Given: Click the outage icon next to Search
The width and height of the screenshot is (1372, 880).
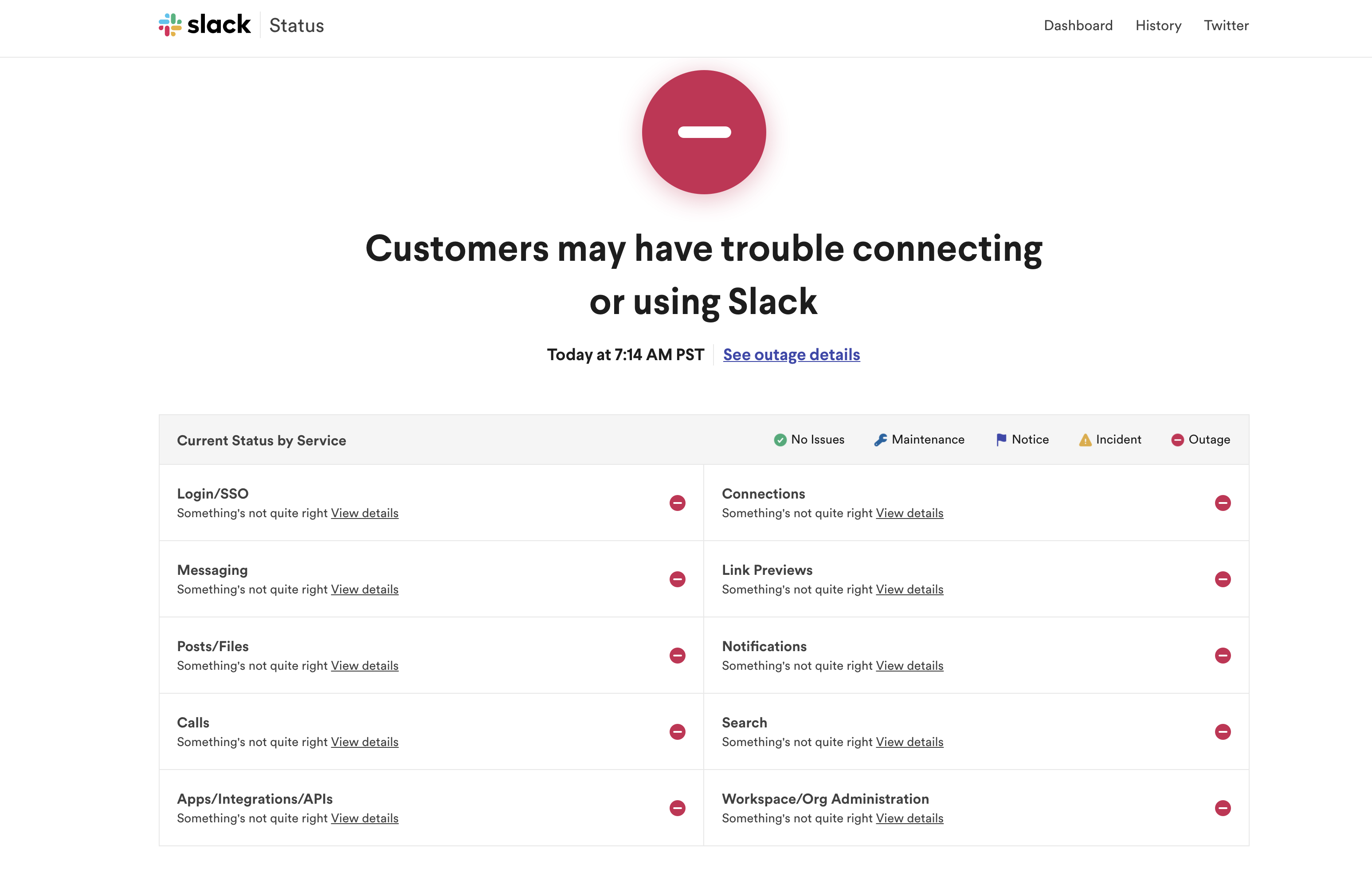Looking at the screenshot, I should pos(1223,731).
